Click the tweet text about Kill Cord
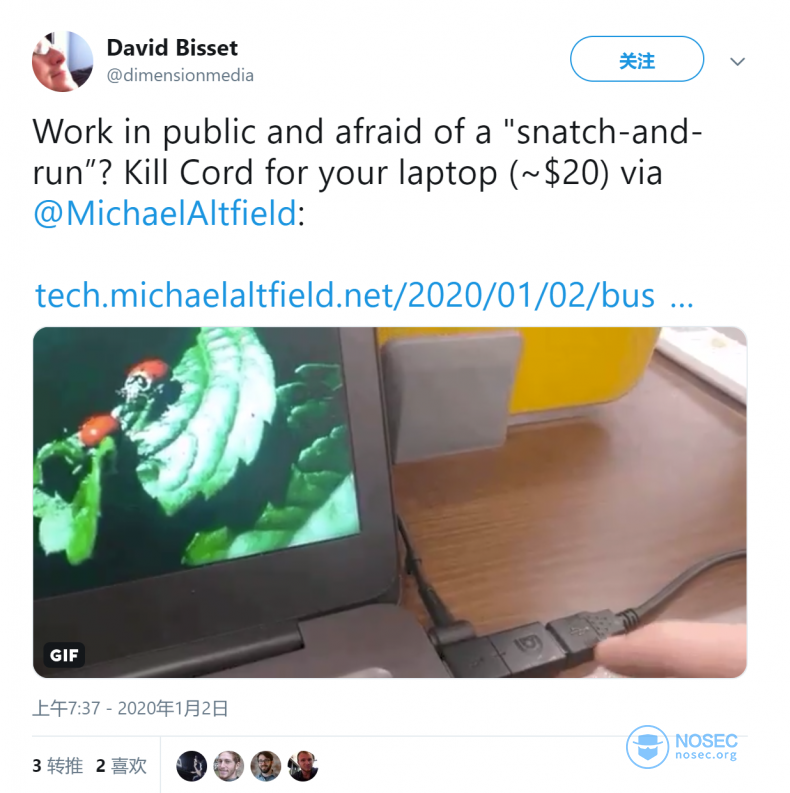Viewport: 790px width, 793px height. [x=367, y=152]
